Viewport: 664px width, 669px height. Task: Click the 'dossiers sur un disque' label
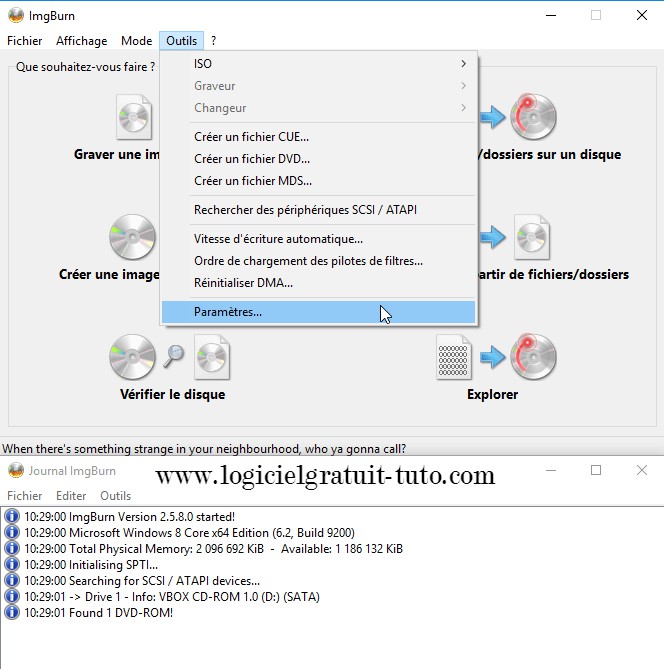point(550,154)
